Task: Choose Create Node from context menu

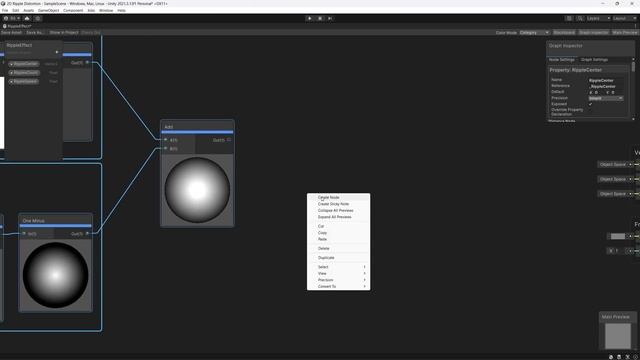Action: [338, 197]
